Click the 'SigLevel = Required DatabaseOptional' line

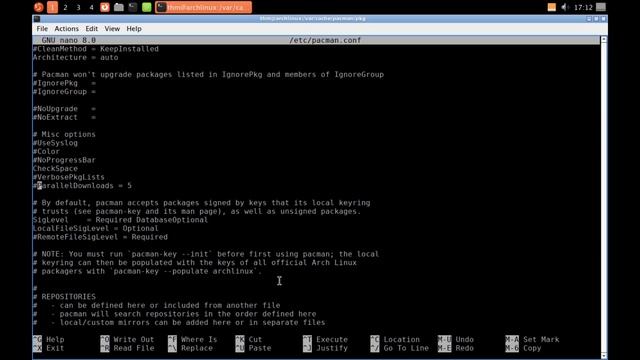120,220
